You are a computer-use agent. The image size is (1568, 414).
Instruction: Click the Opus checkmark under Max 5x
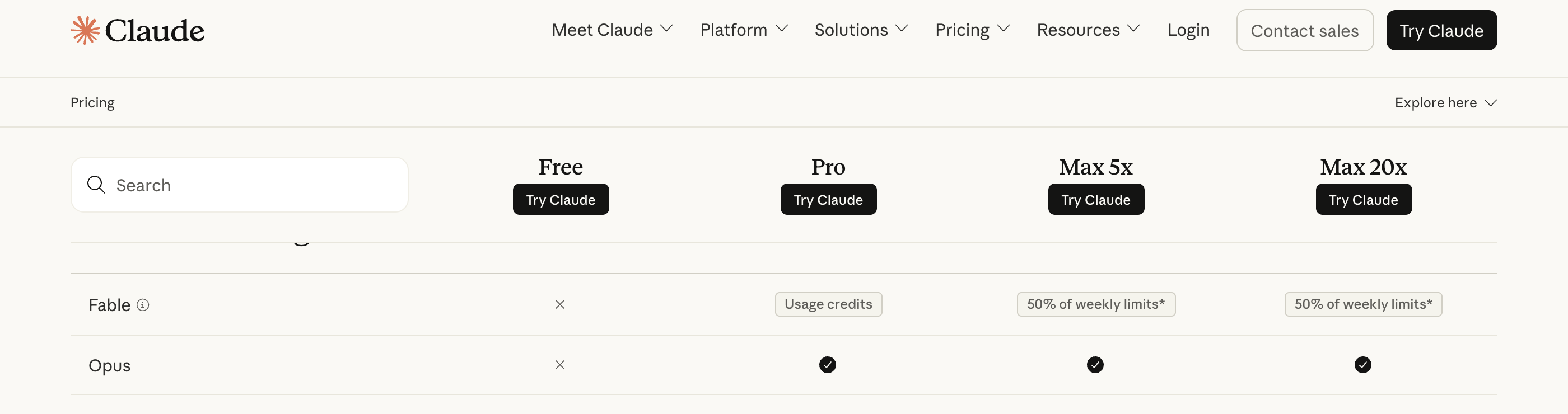[x=1095, y=365]
